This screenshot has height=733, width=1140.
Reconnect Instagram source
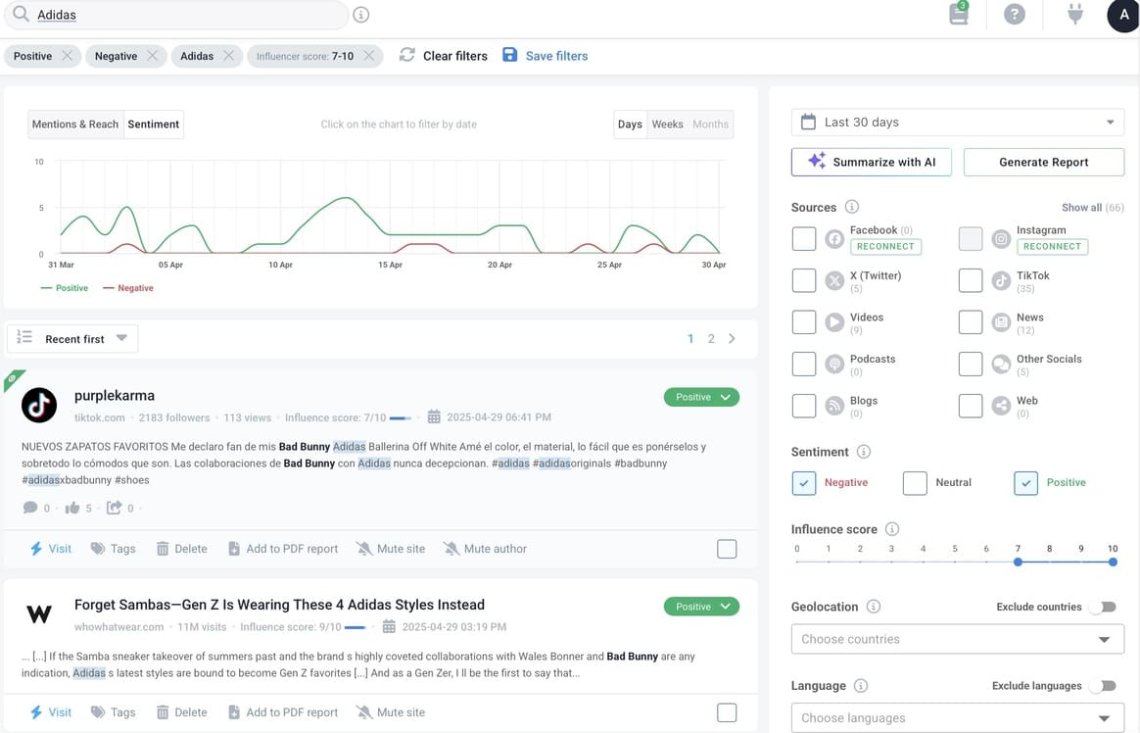[x=1052, y=247]
